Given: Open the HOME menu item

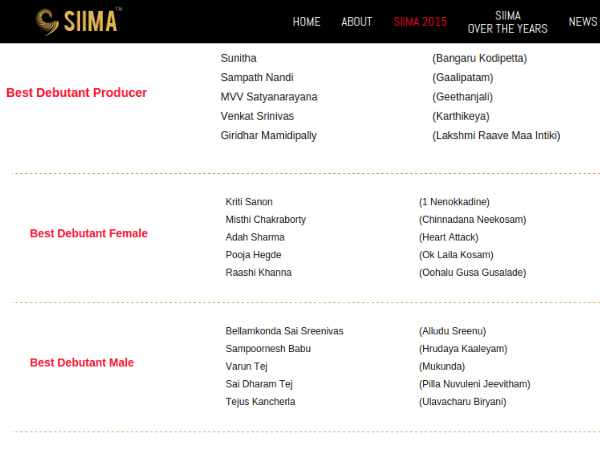Looking at the screenshot, I should [307, 22].
